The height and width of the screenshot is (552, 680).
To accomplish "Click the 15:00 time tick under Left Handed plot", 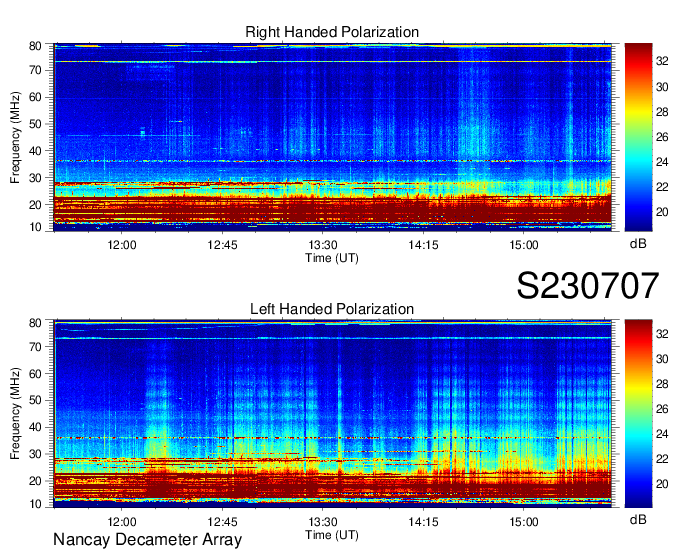I will pyautogui.click(x=524, y=522).
